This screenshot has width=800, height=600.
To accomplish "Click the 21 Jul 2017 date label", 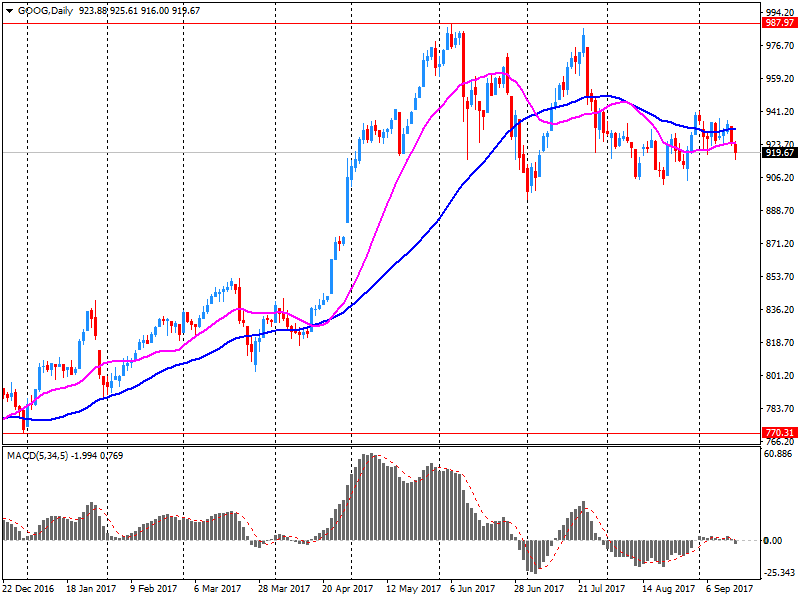I will 602,589.
